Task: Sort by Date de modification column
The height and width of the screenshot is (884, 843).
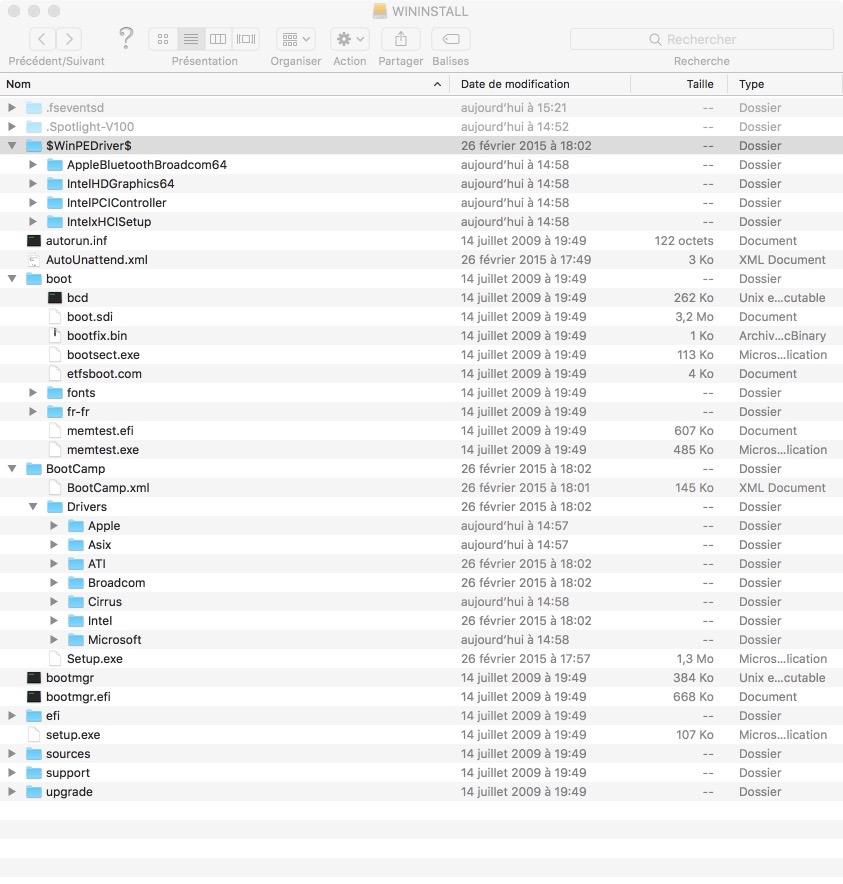Action: tap(515, 84)
